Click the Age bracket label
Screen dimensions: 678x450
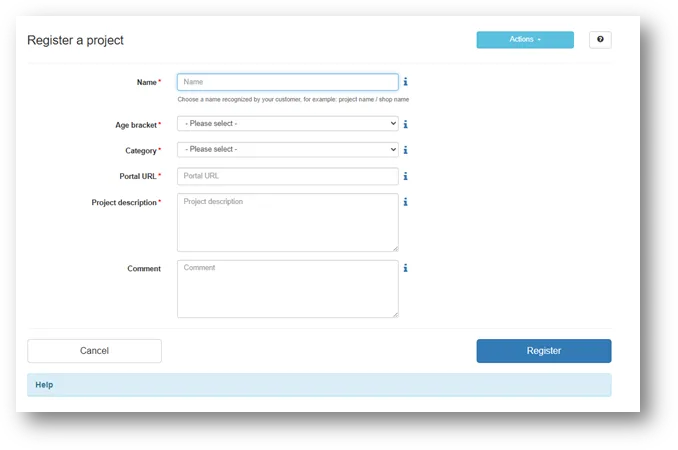click(136, 125)
